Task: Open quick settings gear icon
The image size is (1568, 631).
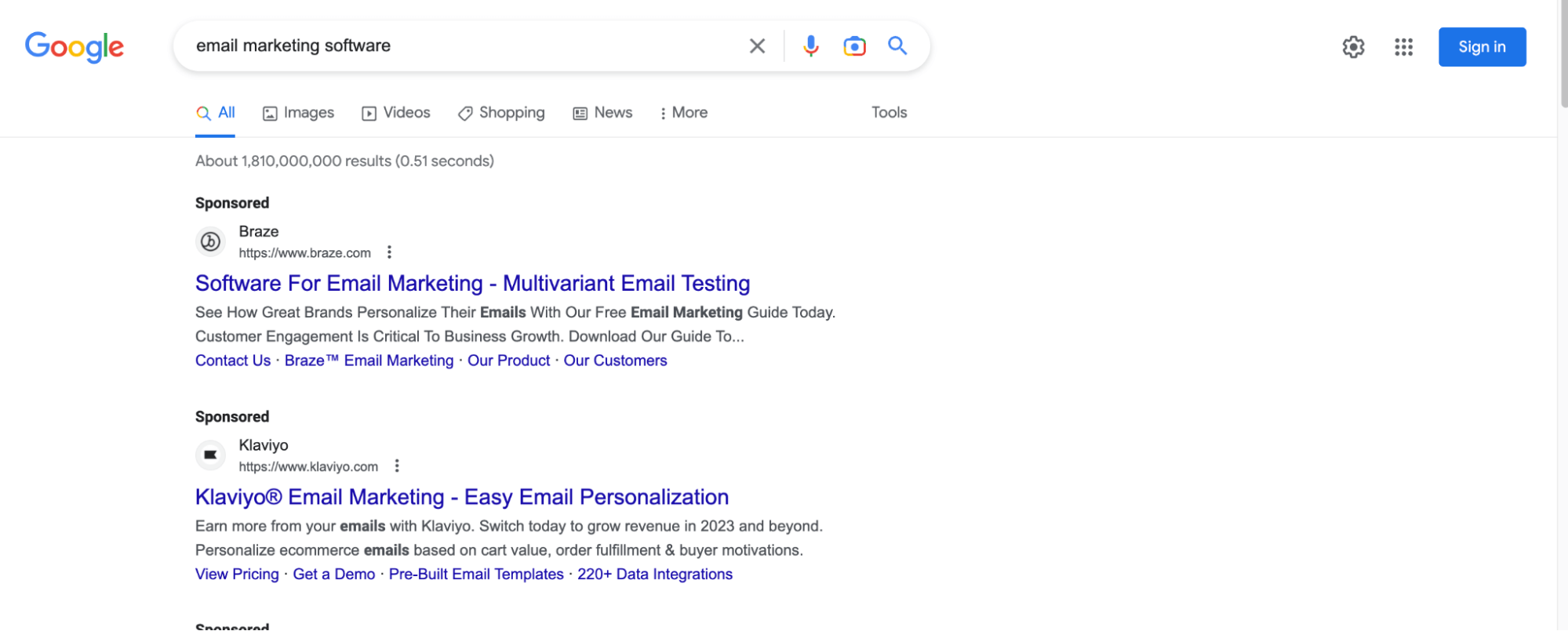Action: pos(1353,47)
